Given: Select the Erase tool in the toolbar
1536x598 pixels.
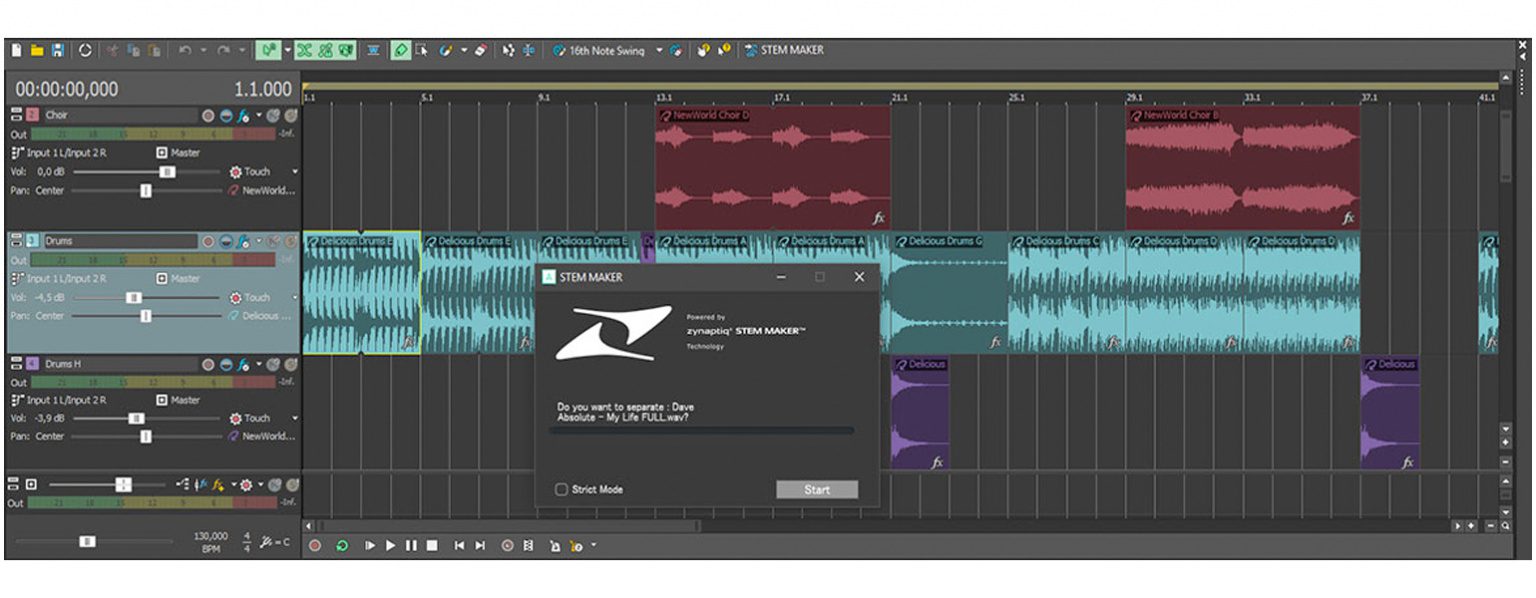Looking at the screenshot, I should tap(479, 49).
